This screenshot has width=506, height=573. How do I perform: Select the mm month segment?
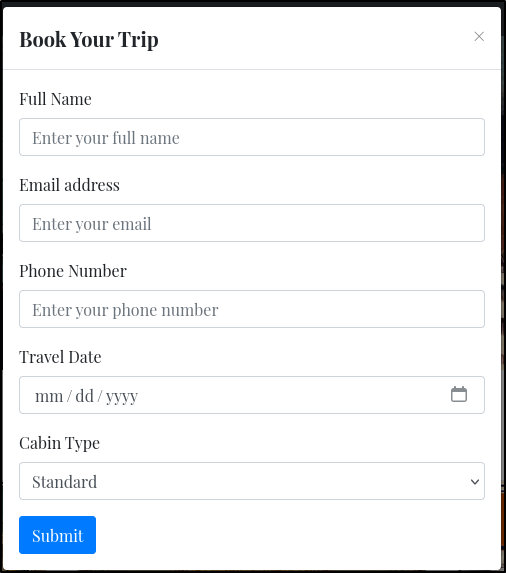(49, 396)
